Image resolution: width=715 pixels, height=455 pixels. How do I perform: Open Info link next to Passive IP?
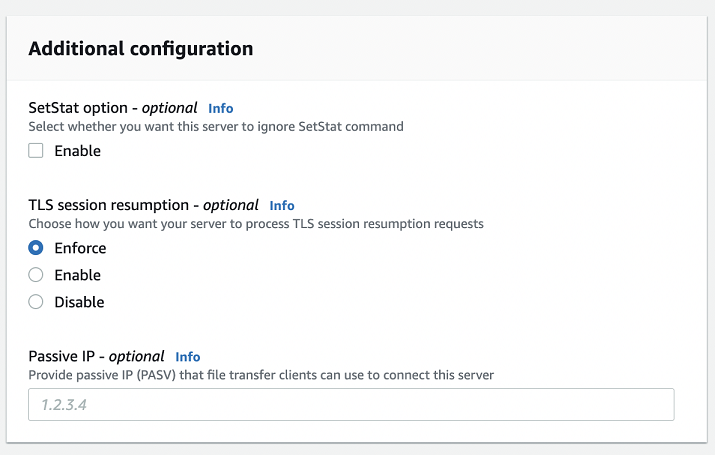pyautogui.click(x=188, y=357)
